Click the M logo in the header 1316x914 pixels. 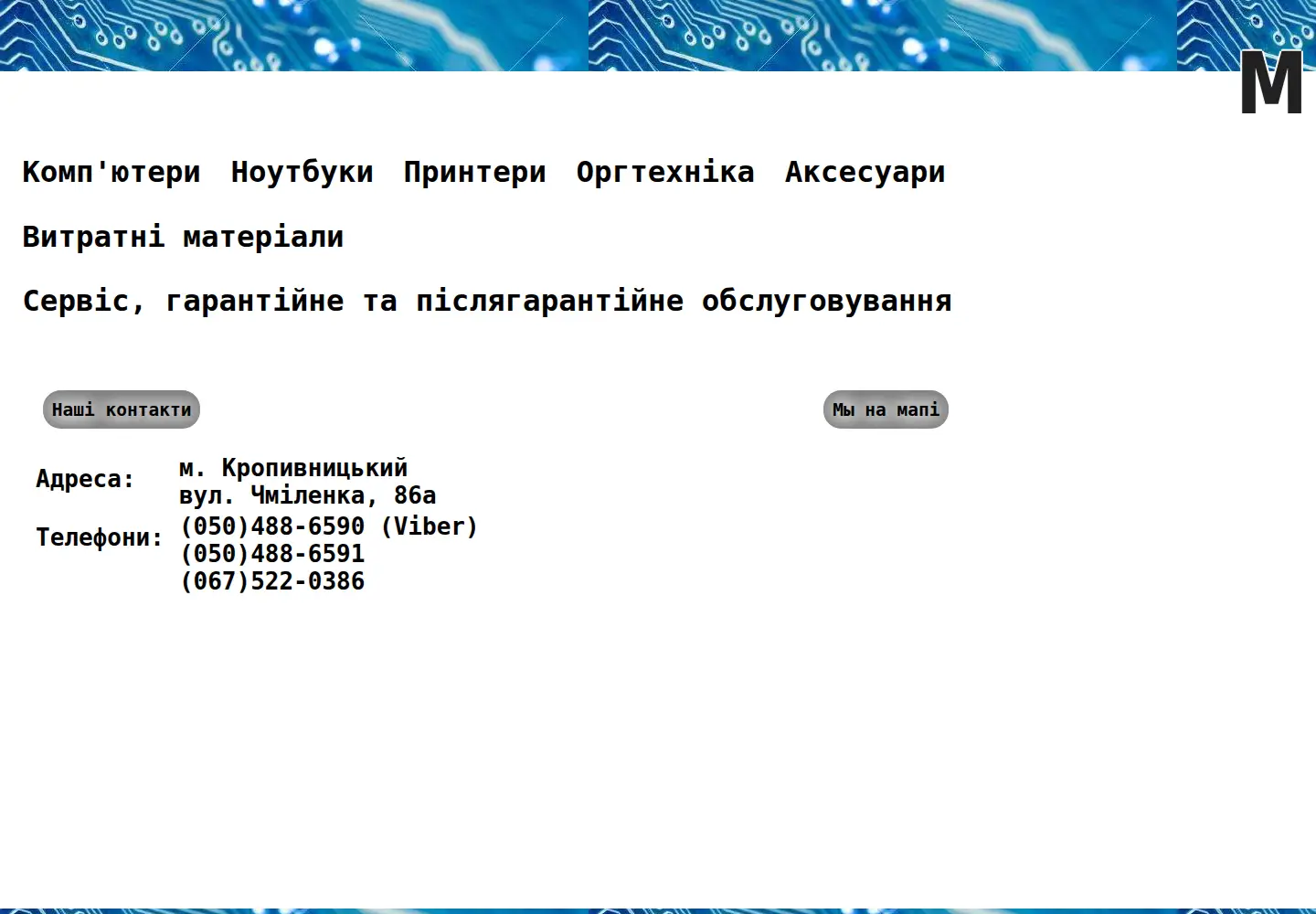click(1271, 82)
